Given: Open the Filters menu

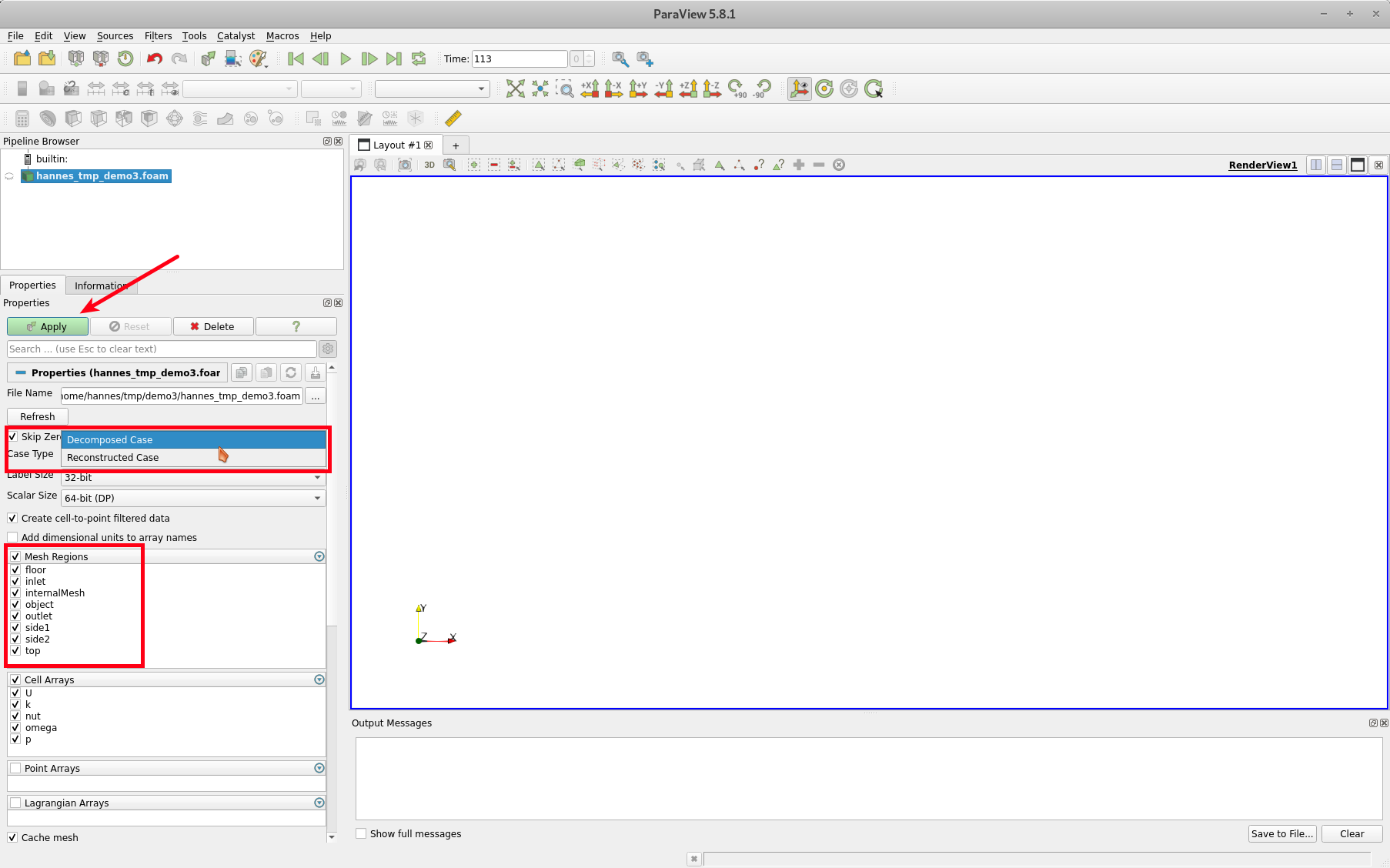Looking at the screenshot, I should click(158, 36).
